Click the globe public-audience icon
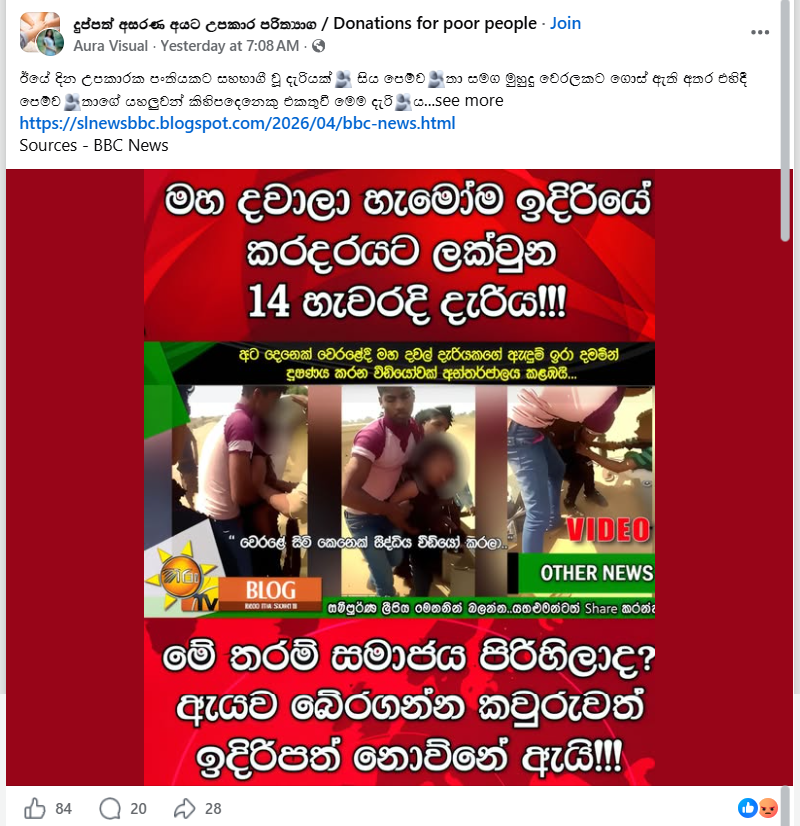 click(318, 46)
